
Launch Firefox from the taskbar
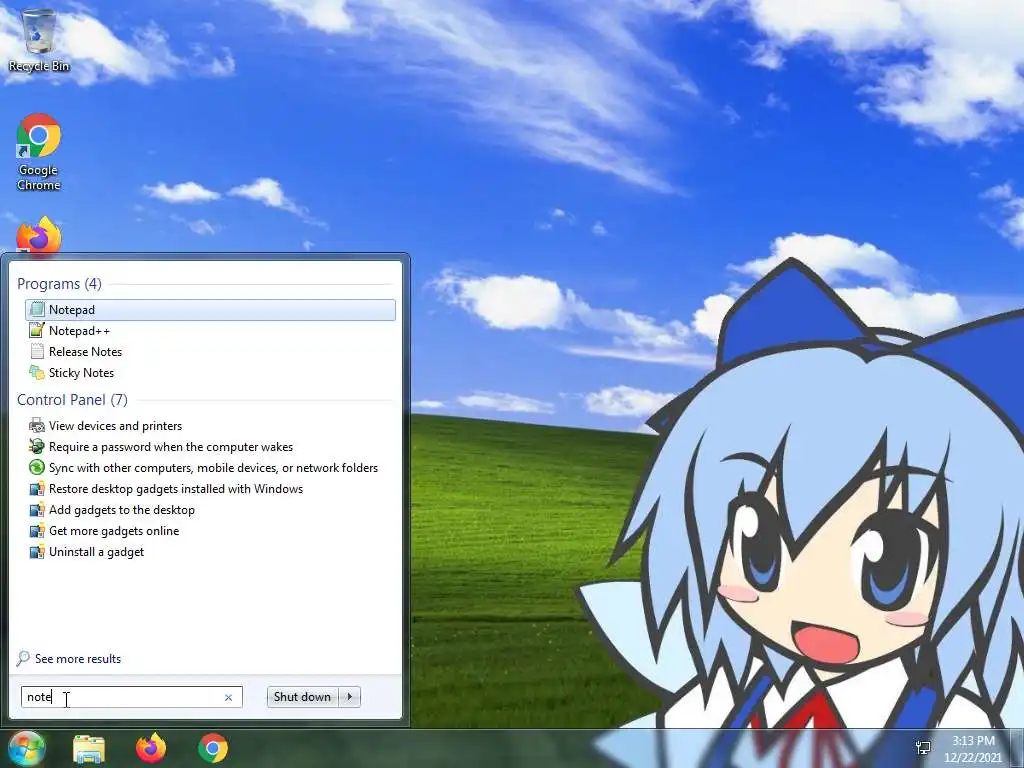[151, 748]
